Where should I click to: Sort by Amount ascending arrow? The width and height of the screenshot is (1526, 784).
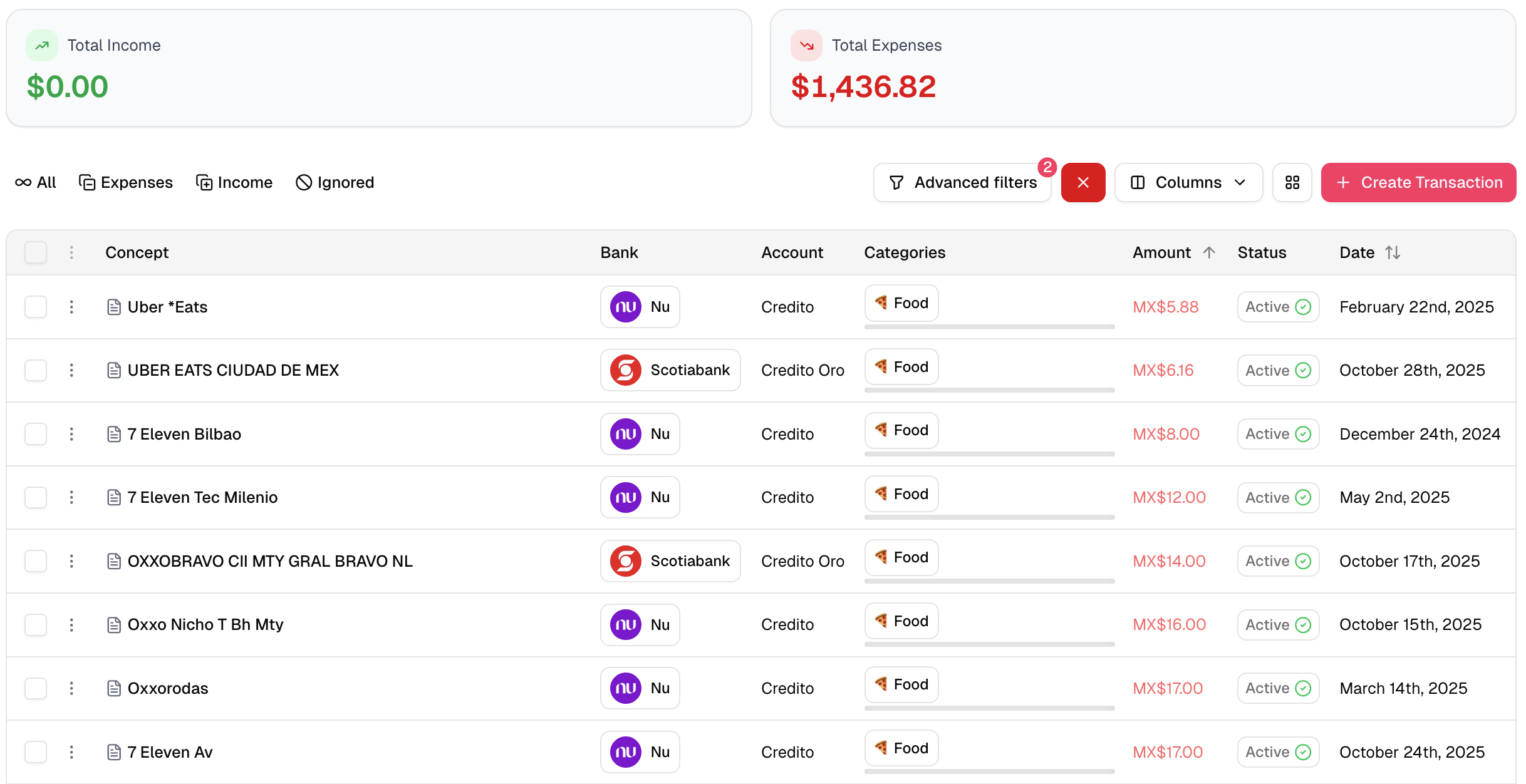click(x=1208, y=252)
